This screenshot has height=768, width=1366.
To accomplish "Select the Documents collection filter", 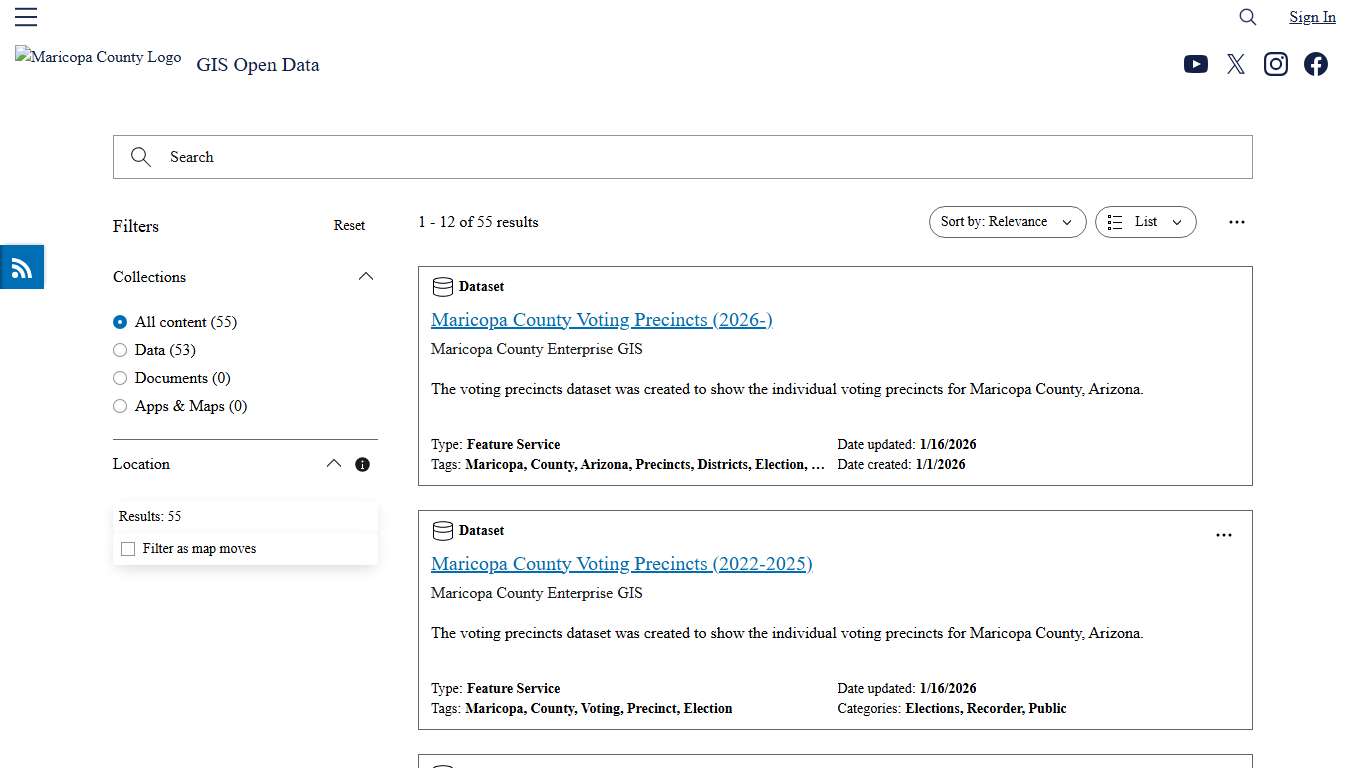I will coord(120,378).
